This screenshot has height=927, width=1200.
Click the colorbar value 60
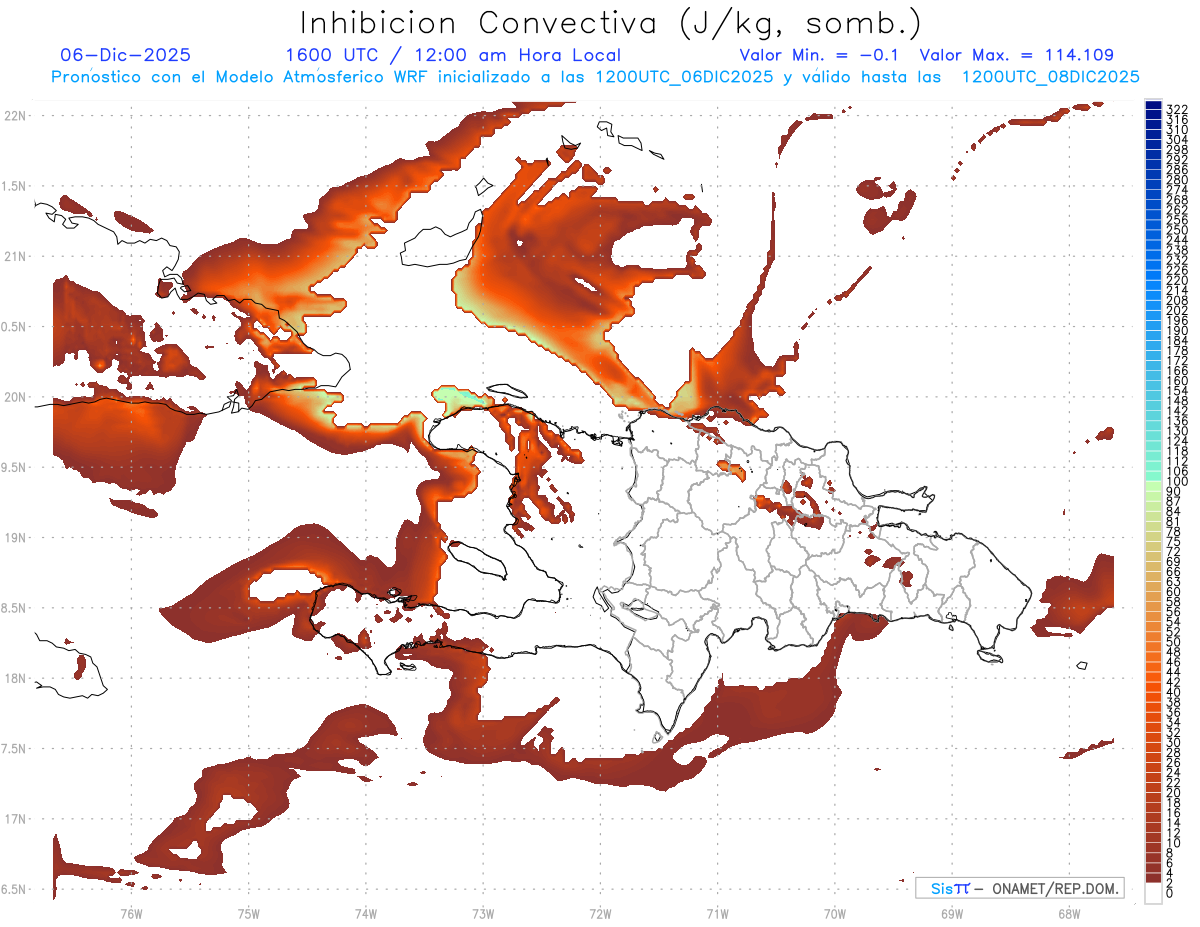coord(1173,591)
